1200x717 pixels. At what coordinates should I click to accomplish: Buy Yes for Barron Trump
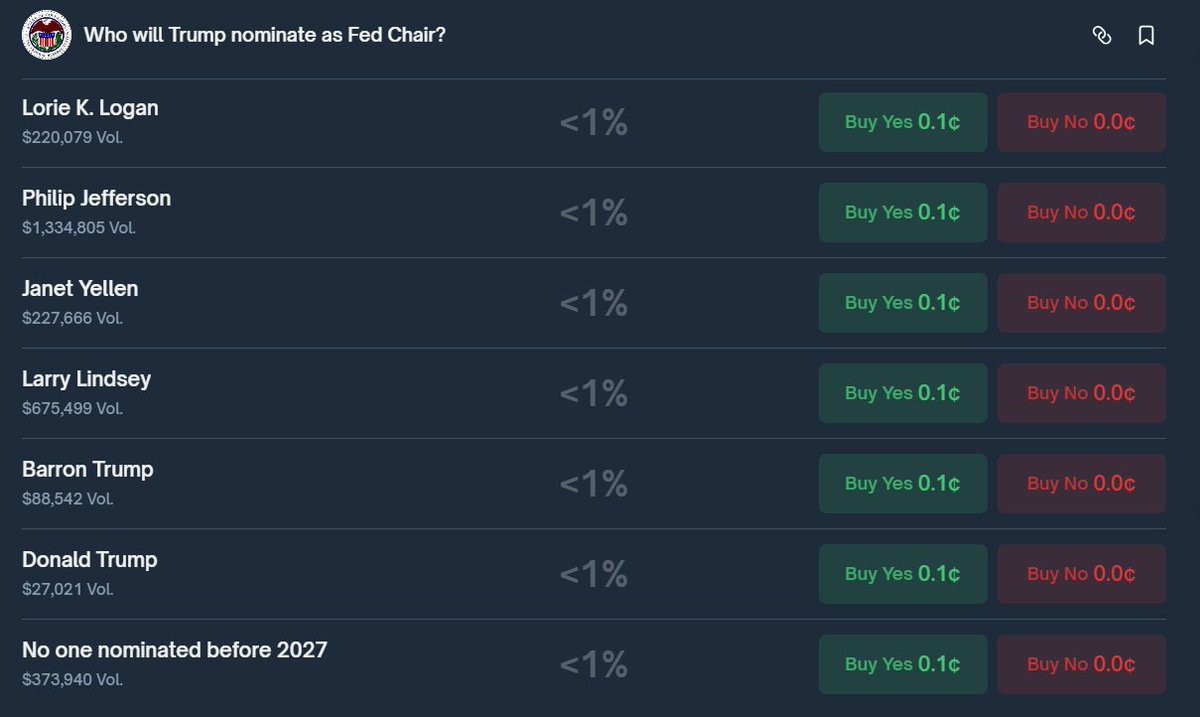click(x=902, y=483)
